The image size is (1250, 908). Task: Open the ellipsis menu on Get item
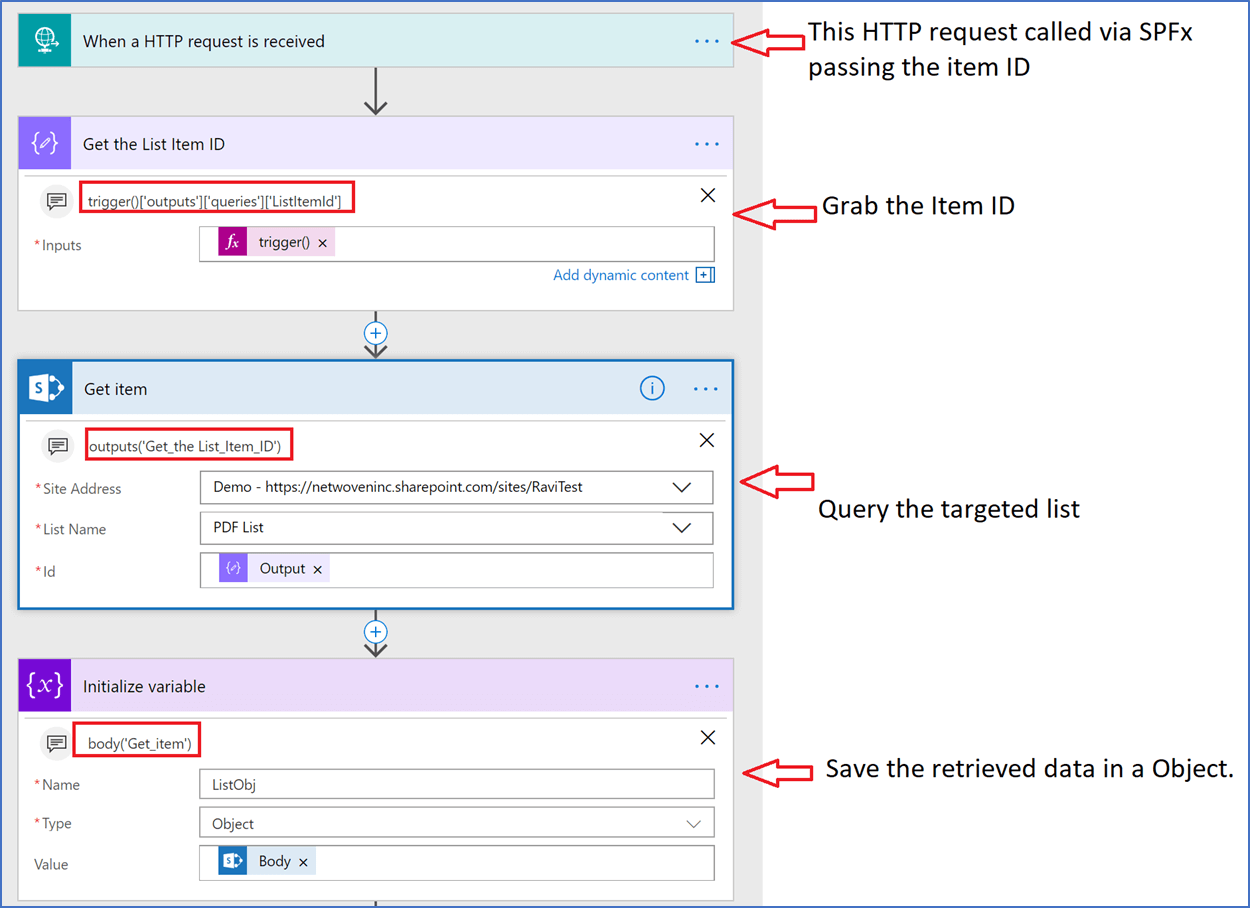pyautogui.click(x=707, y=388)
